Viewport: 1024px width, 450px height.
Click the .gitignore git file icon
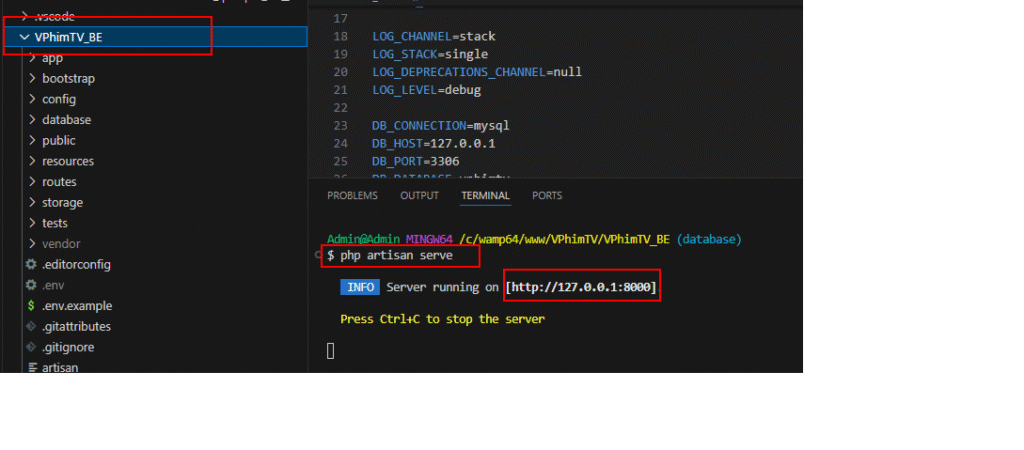pos(31,347)
